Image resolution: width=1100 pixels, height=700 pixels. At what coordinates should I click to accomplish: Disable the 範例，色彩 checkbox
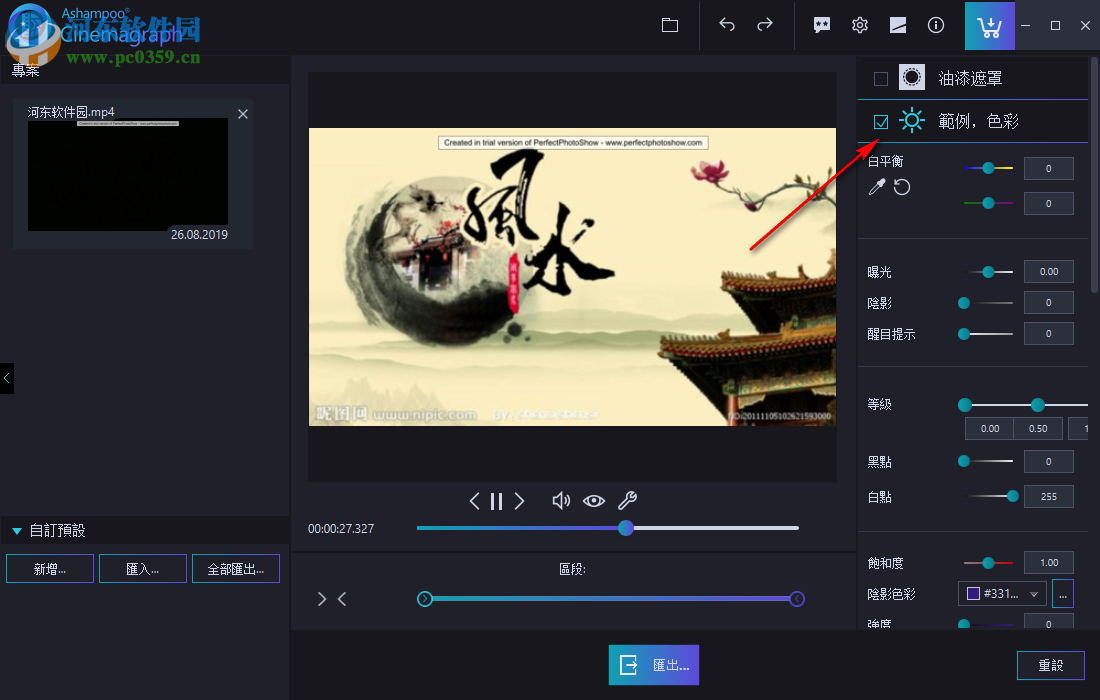[881, 120]
